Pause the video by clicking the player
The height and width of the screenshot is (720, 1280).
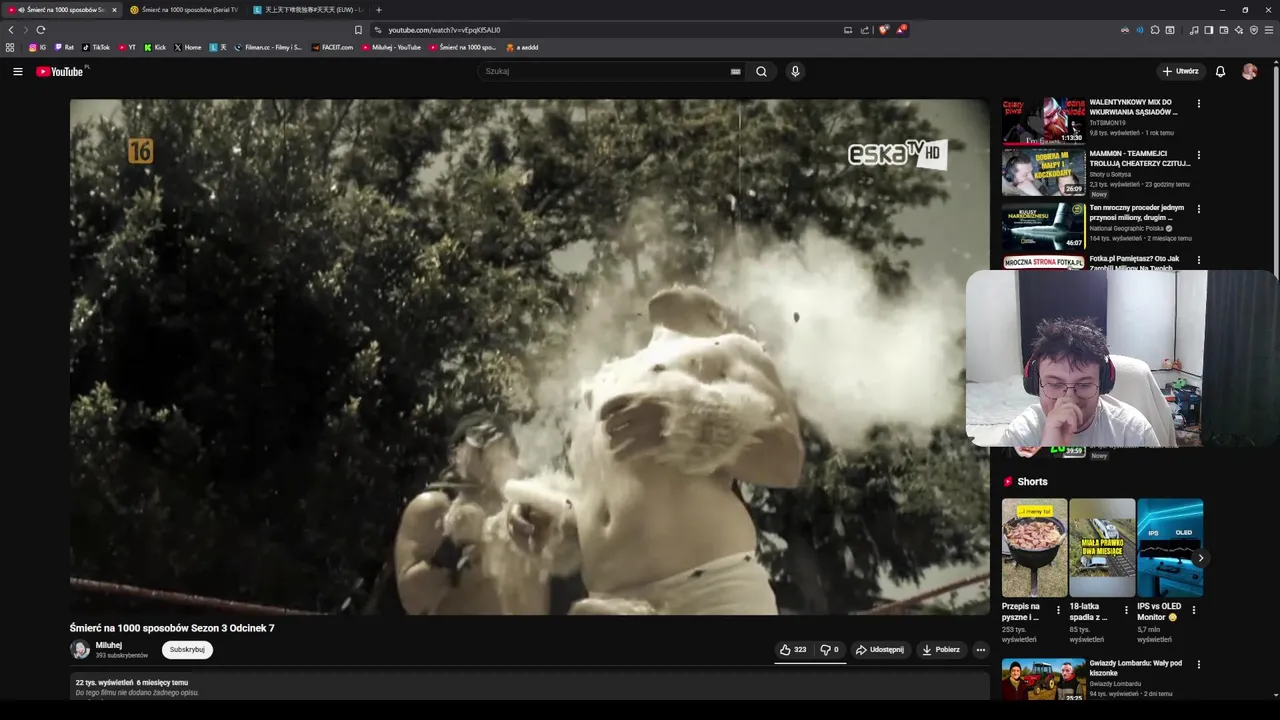pyautogui.click(x=530, y=357)
